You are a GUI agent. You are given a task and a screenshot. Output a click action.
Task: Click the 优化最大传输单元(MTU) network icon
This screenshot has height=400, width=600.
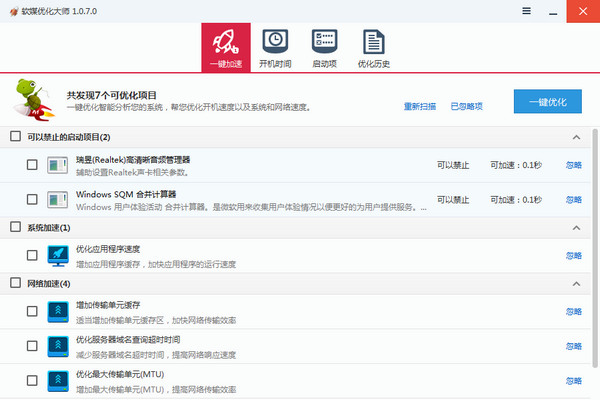click(x=58, y=381)
